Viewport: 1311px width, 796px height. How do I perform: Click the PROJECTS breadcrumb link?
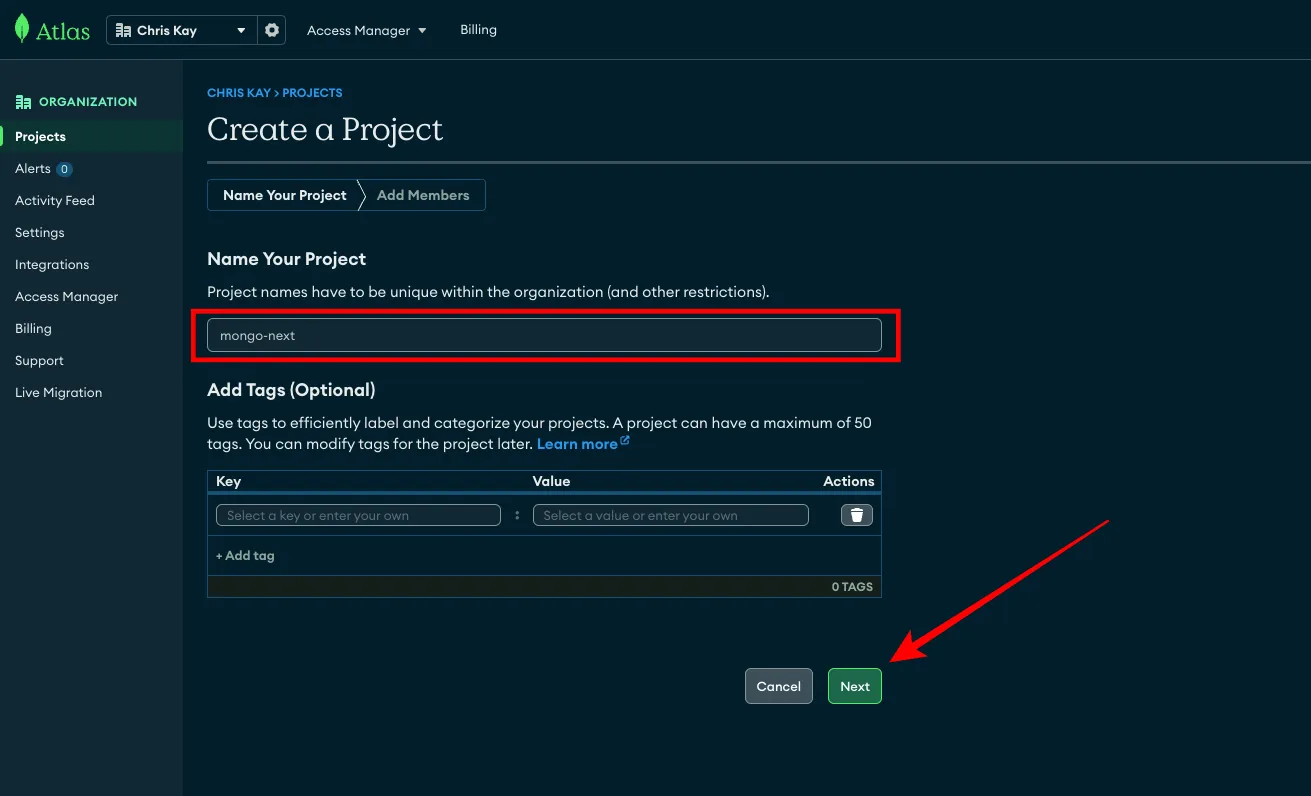pos(312,93)
